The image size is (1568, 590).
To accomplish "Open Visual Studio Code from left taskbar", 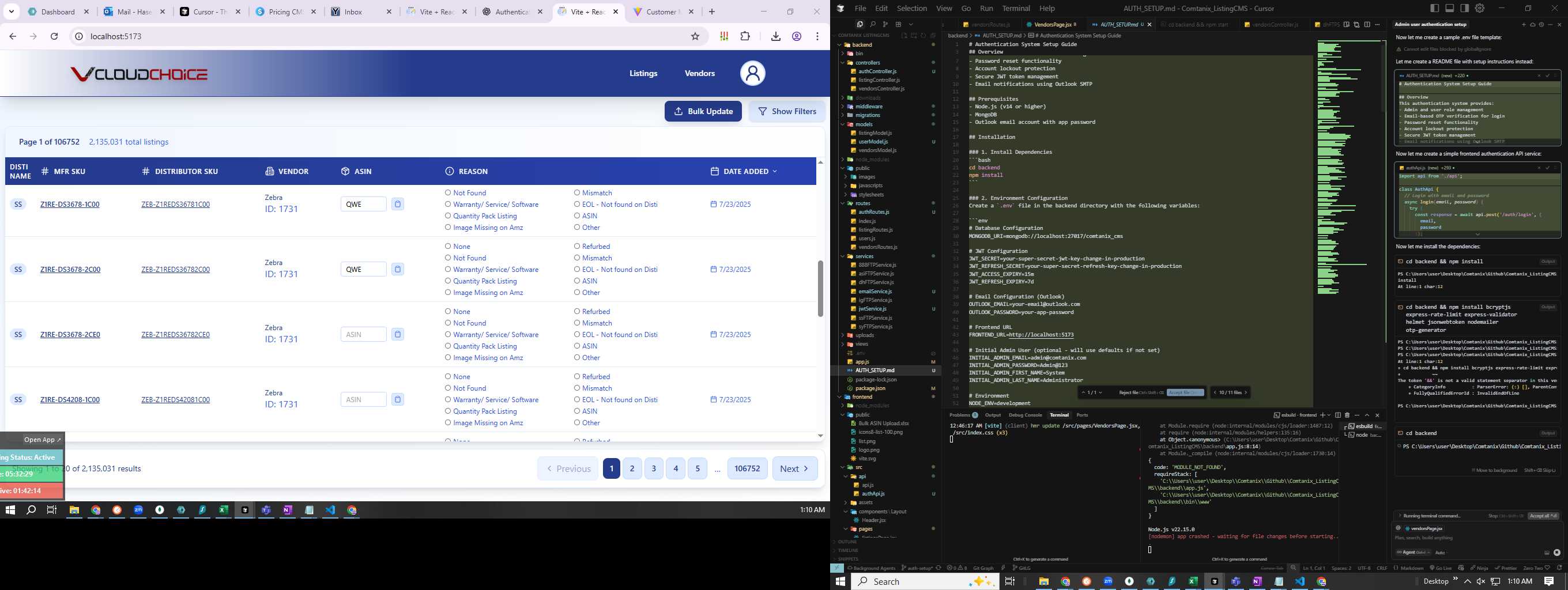I will (x=330, y=510).
